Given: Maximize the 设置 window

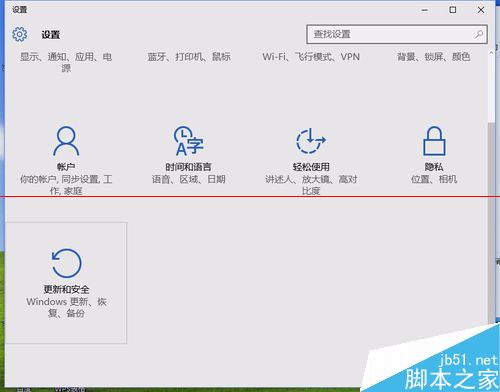Looking at the screenshot, I should tap(453, 10).
